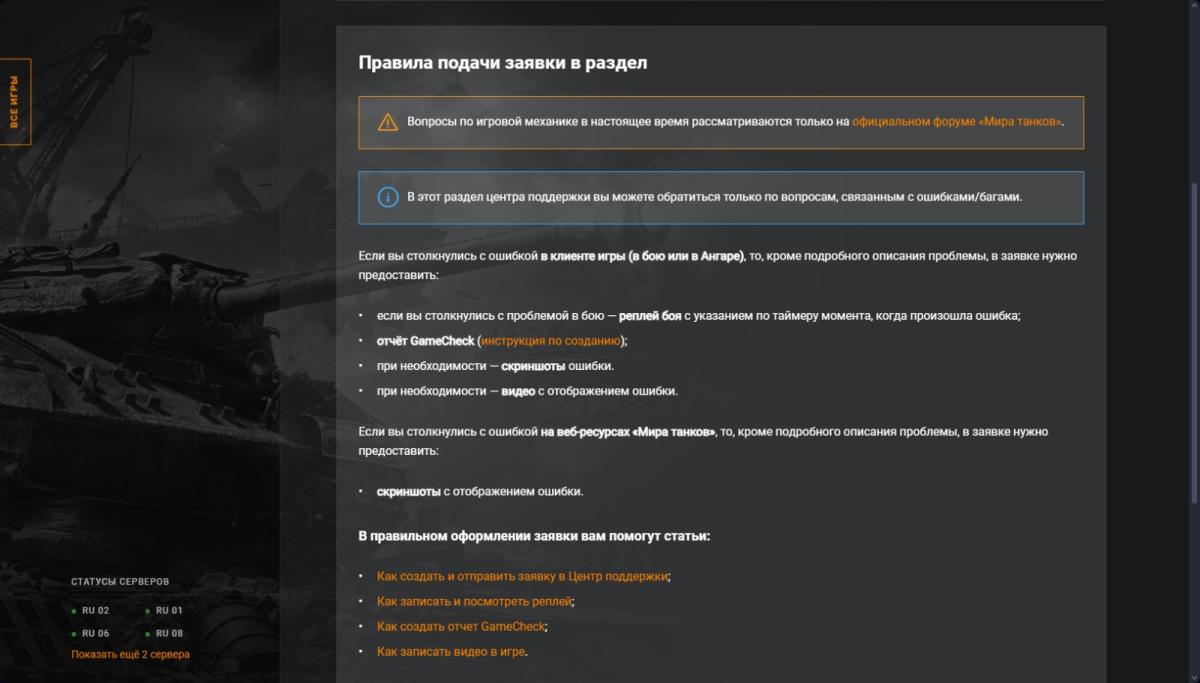The height and width of the screenshot is (683, 1200).
Task: Open the ВСЕ ИГРЫ side tab
Action: click(x=15, y=102)
